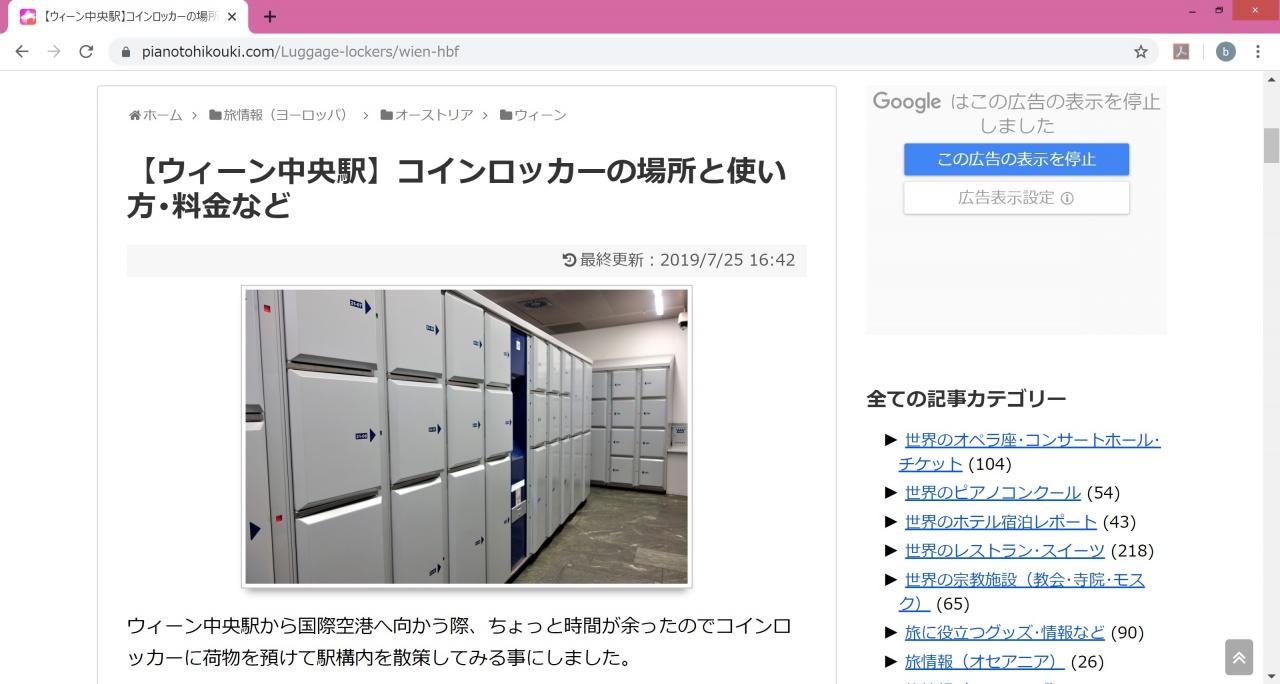Click the scrollbar up arrow
Image resolution: width=1280 pixels, height=684 pixels.
1271,79
